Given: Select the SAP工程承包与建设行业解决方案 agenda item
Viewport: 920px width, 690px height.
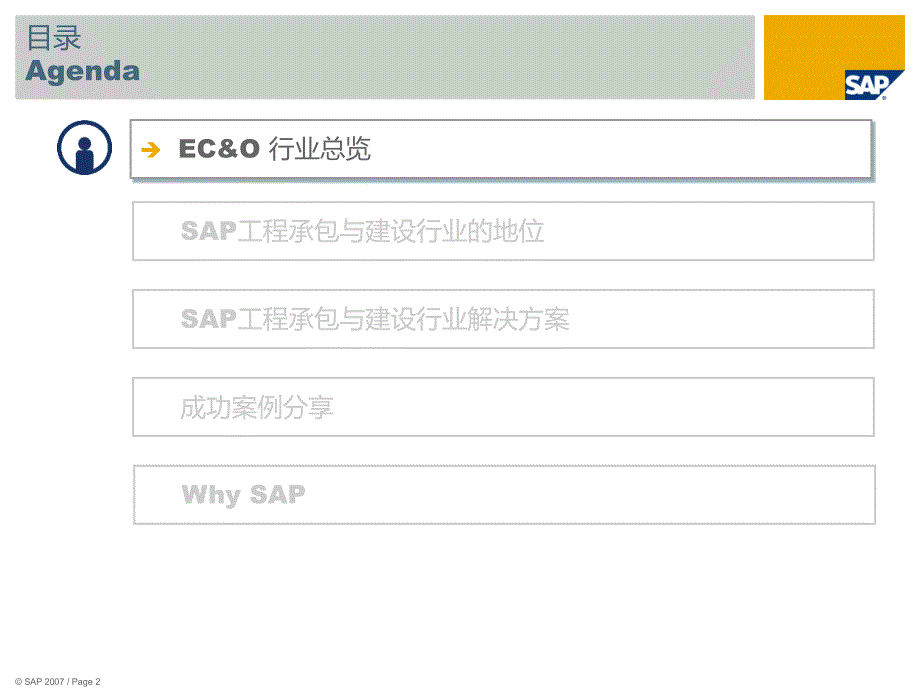Looking at the screenshot, I should pos(503,319).
